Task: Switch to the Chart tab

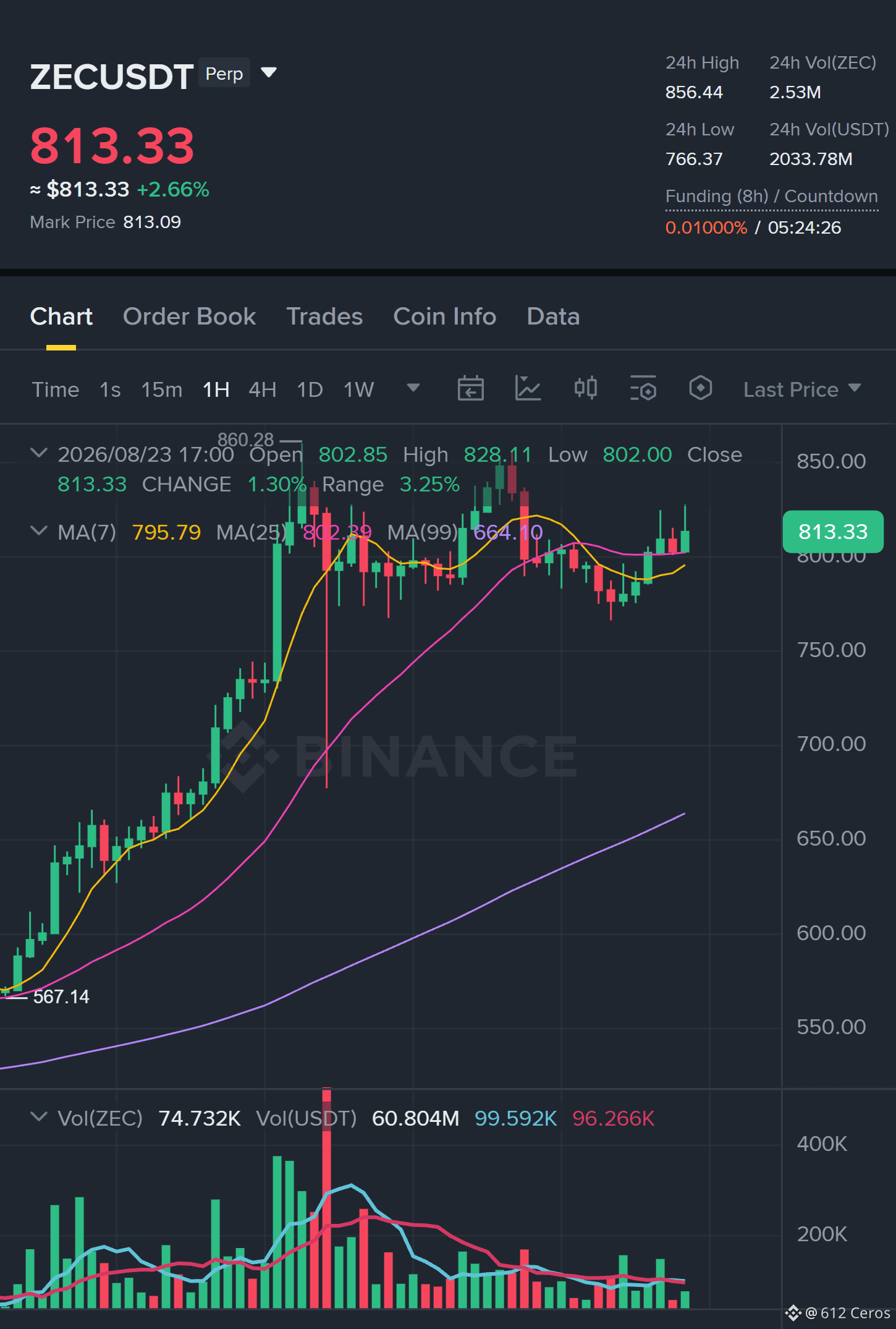Action: 61,316
